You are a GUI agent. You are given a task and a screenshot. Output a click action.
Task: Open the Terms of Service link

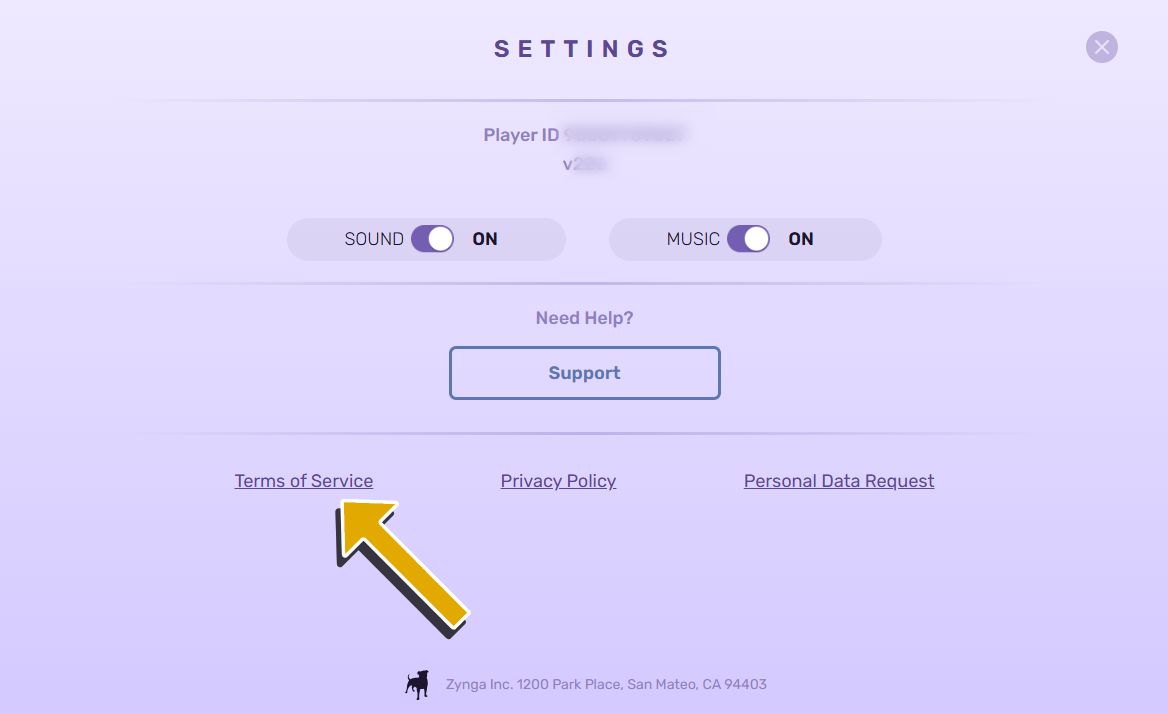(304, 481)
